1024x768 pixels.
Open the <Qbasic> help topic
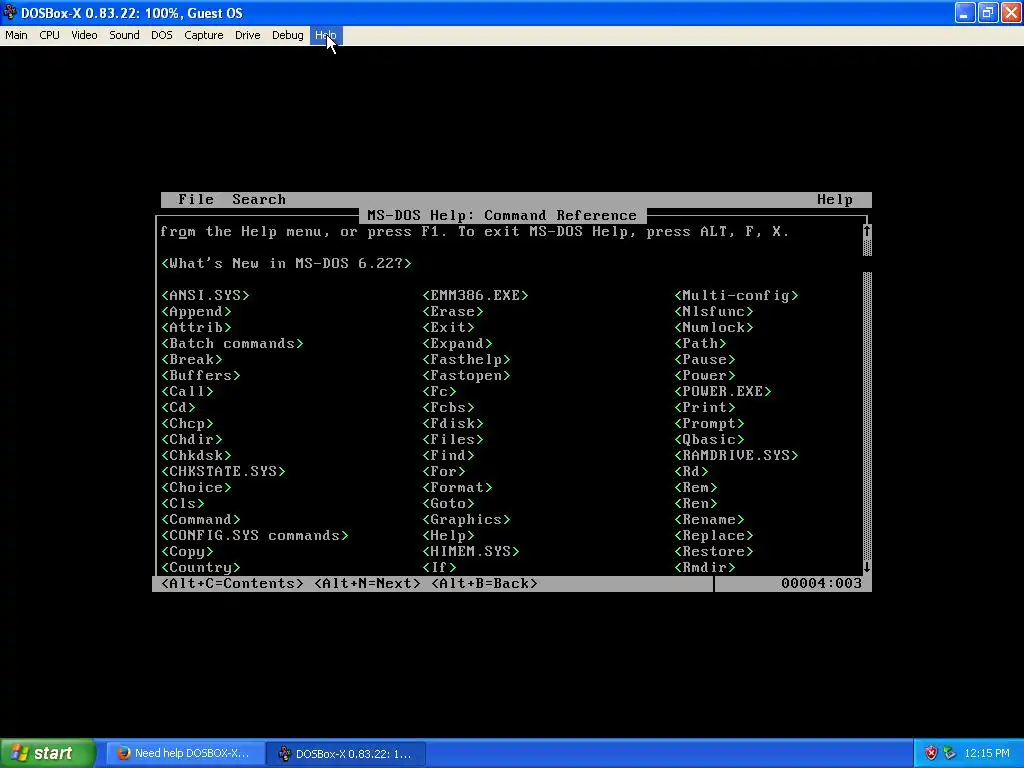709,440
